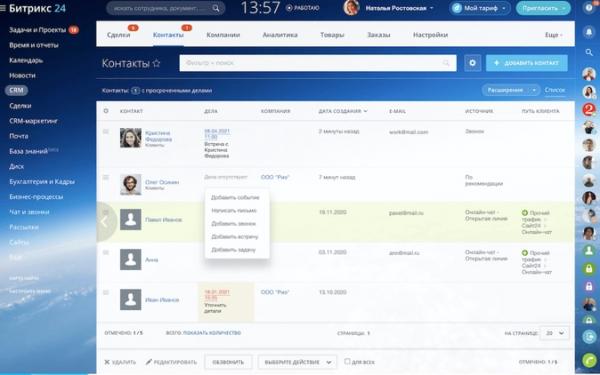
Task: Click the blue circular arrow icon in sidebar
Action: tap(589, 336)
